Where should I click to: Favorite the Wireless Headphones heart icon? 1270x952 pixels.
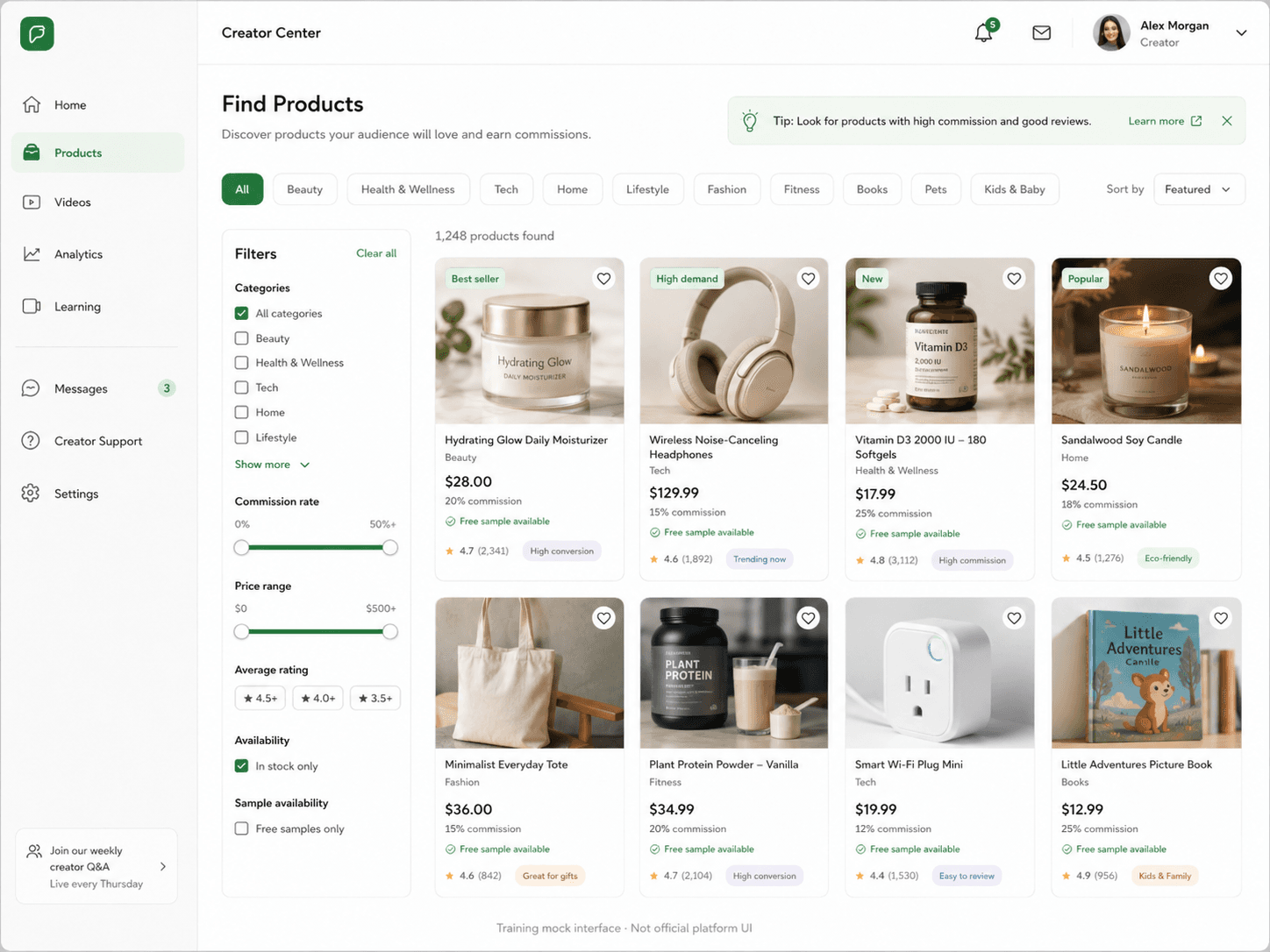808,279
